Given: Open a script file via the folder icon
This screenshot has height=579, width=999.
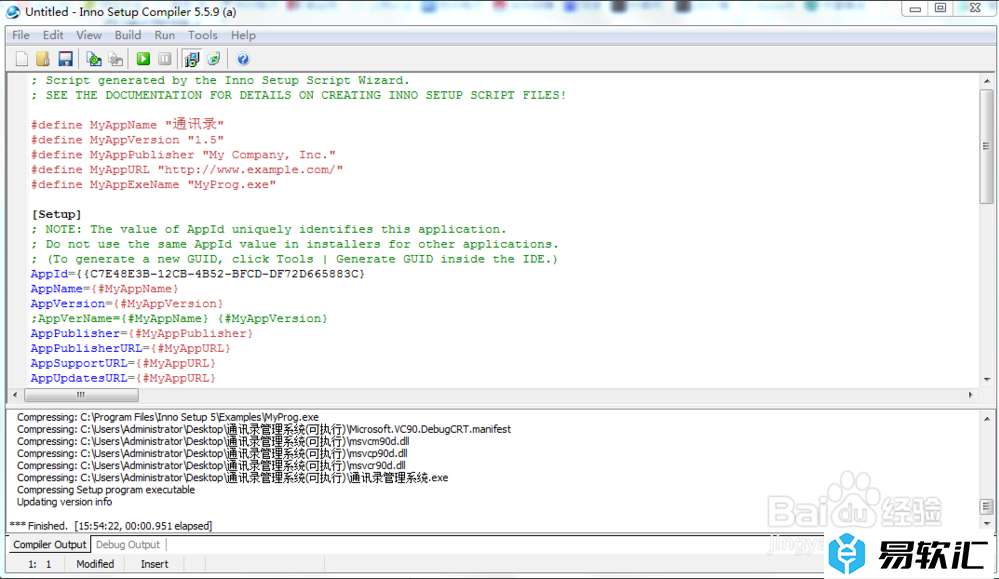Looking at the screenshot, I should pos(43,59).
